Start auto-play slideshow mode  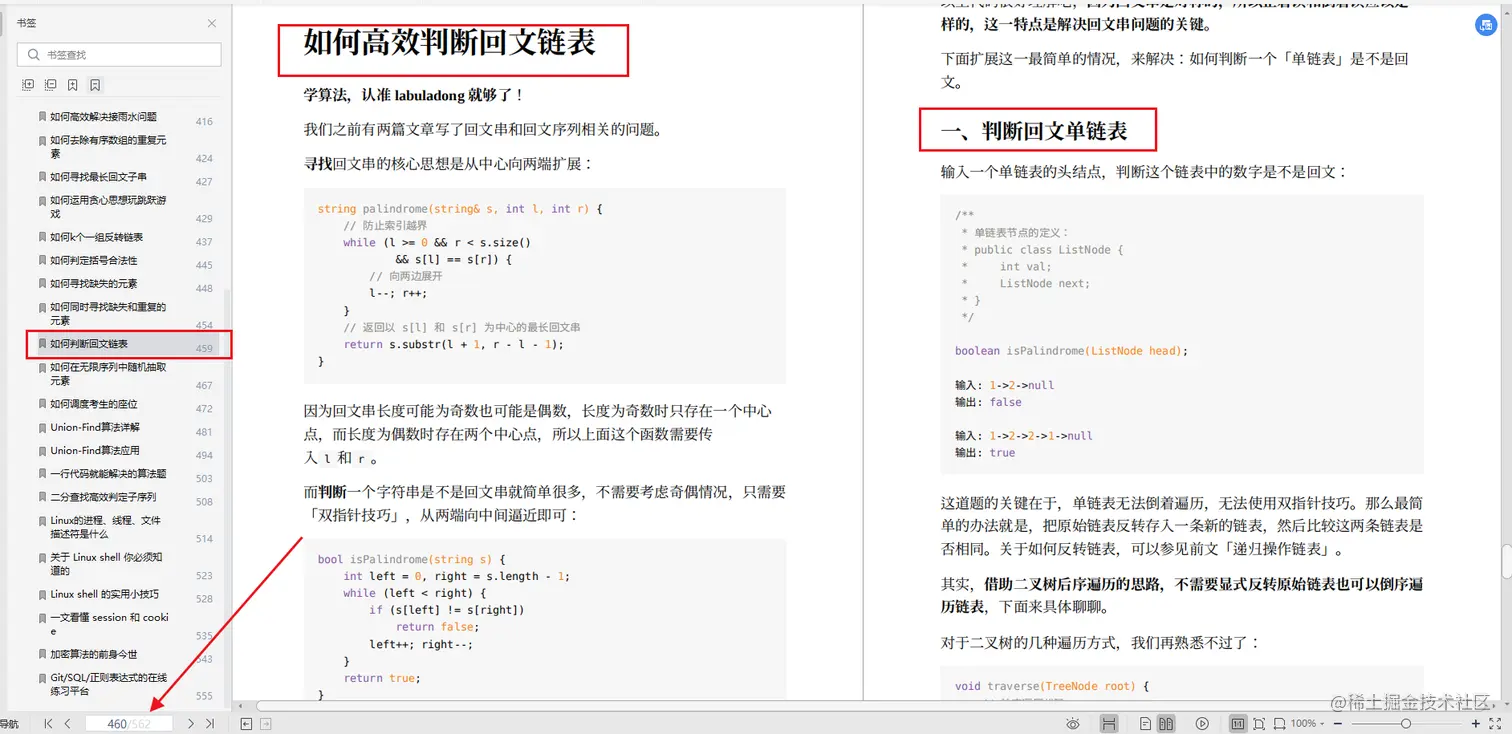click(x=1203, y=723)
